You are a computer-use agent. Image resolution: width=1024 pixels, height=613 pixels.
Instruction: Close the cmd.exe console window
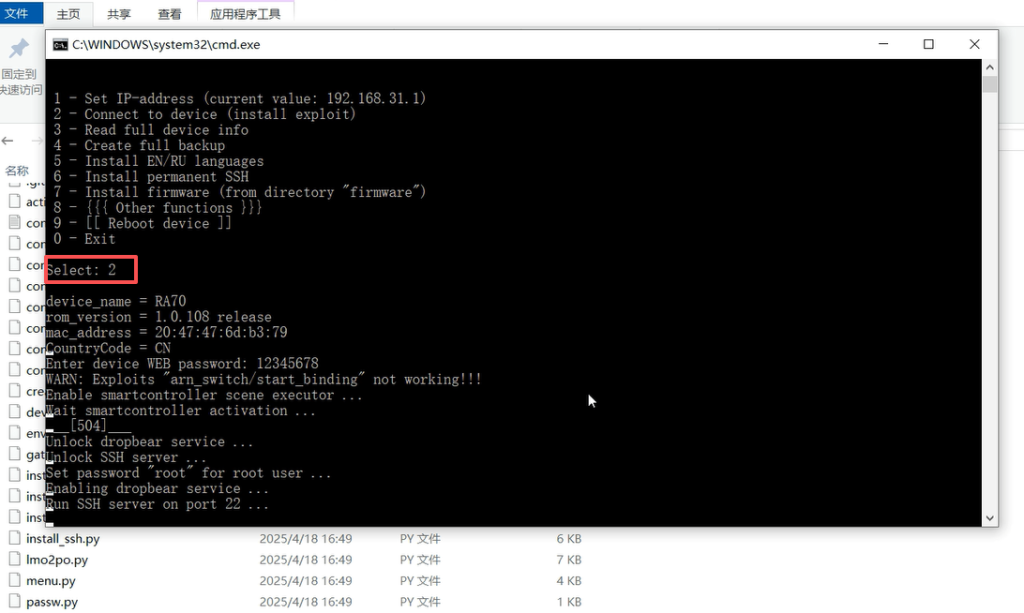[974, 44]
